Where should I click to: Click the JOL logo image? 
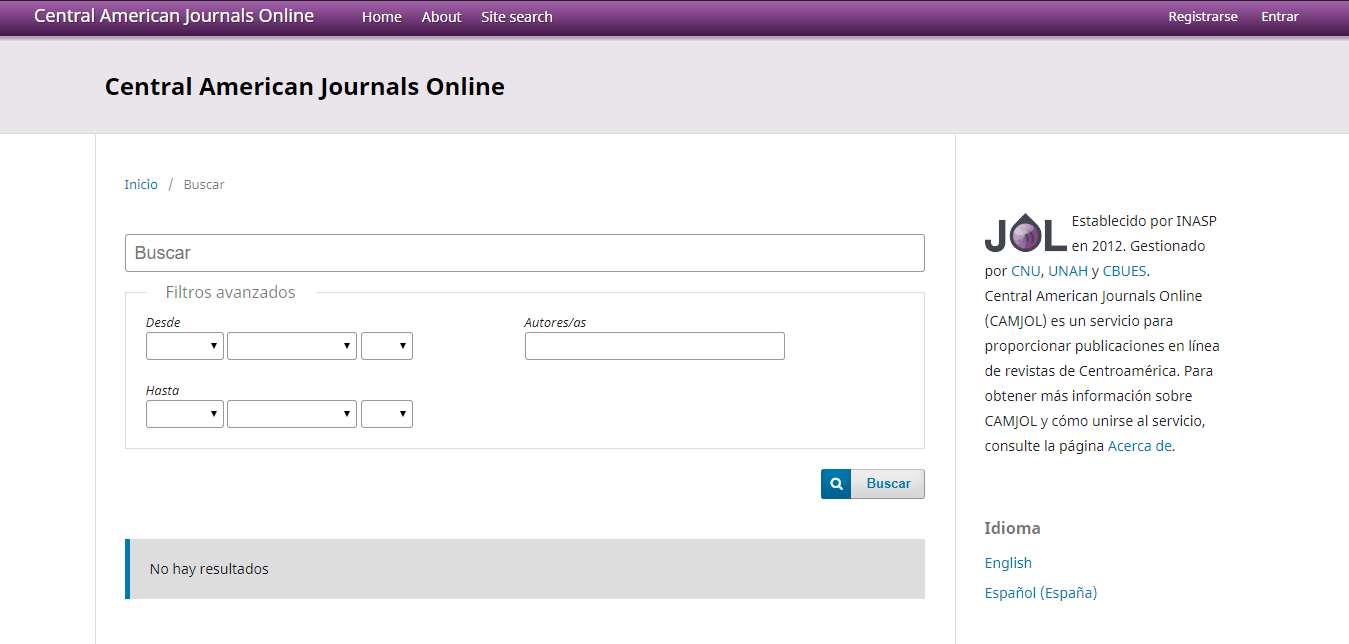click(1026, 233)
